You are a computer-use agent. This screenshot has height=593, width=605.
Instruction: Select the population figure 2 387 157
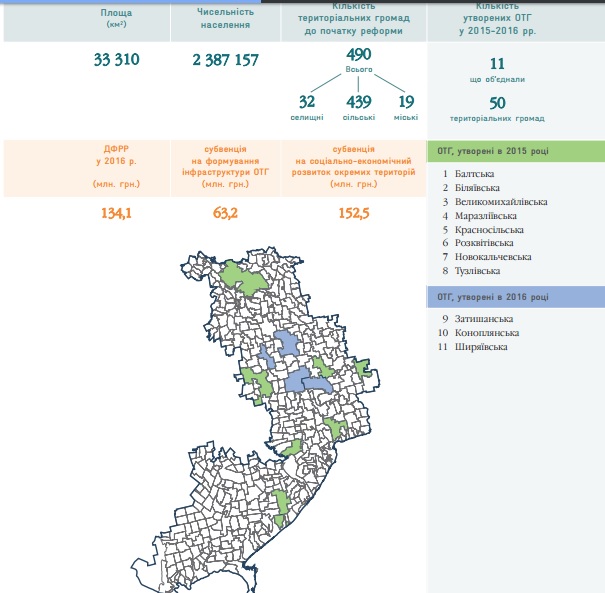[225, 60]
